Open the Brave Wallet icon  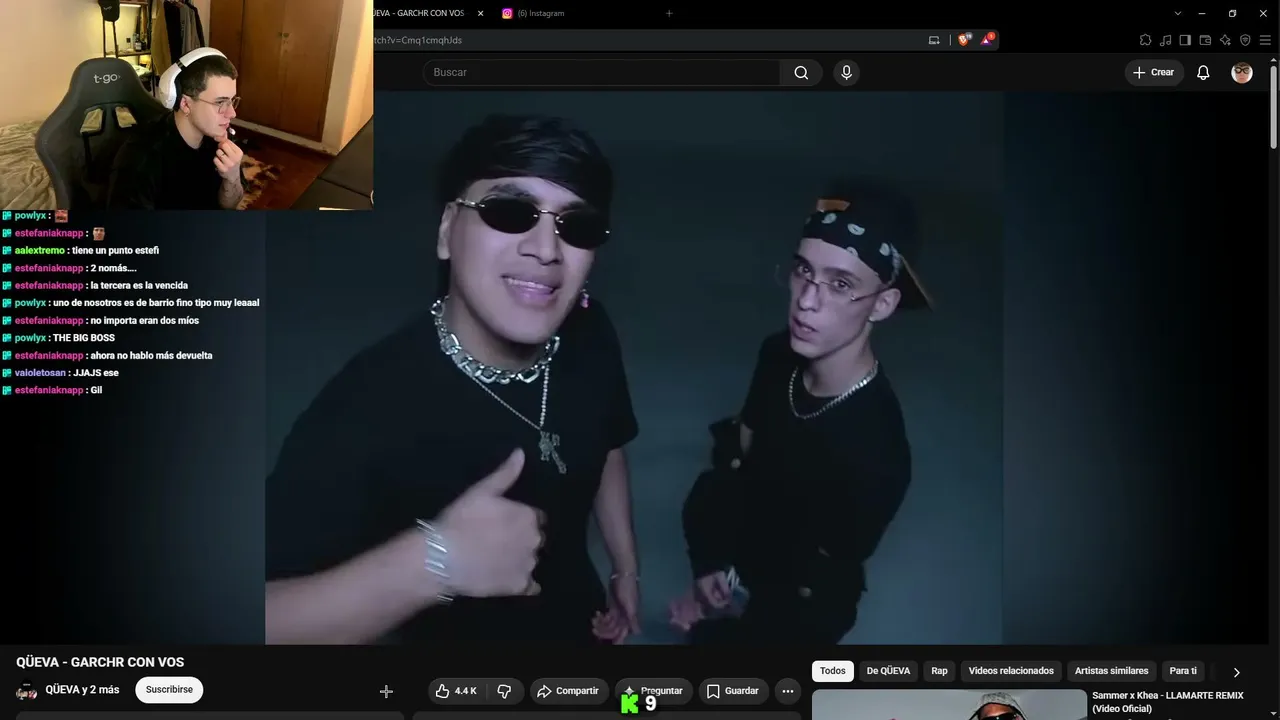[x=1205, y=40]
